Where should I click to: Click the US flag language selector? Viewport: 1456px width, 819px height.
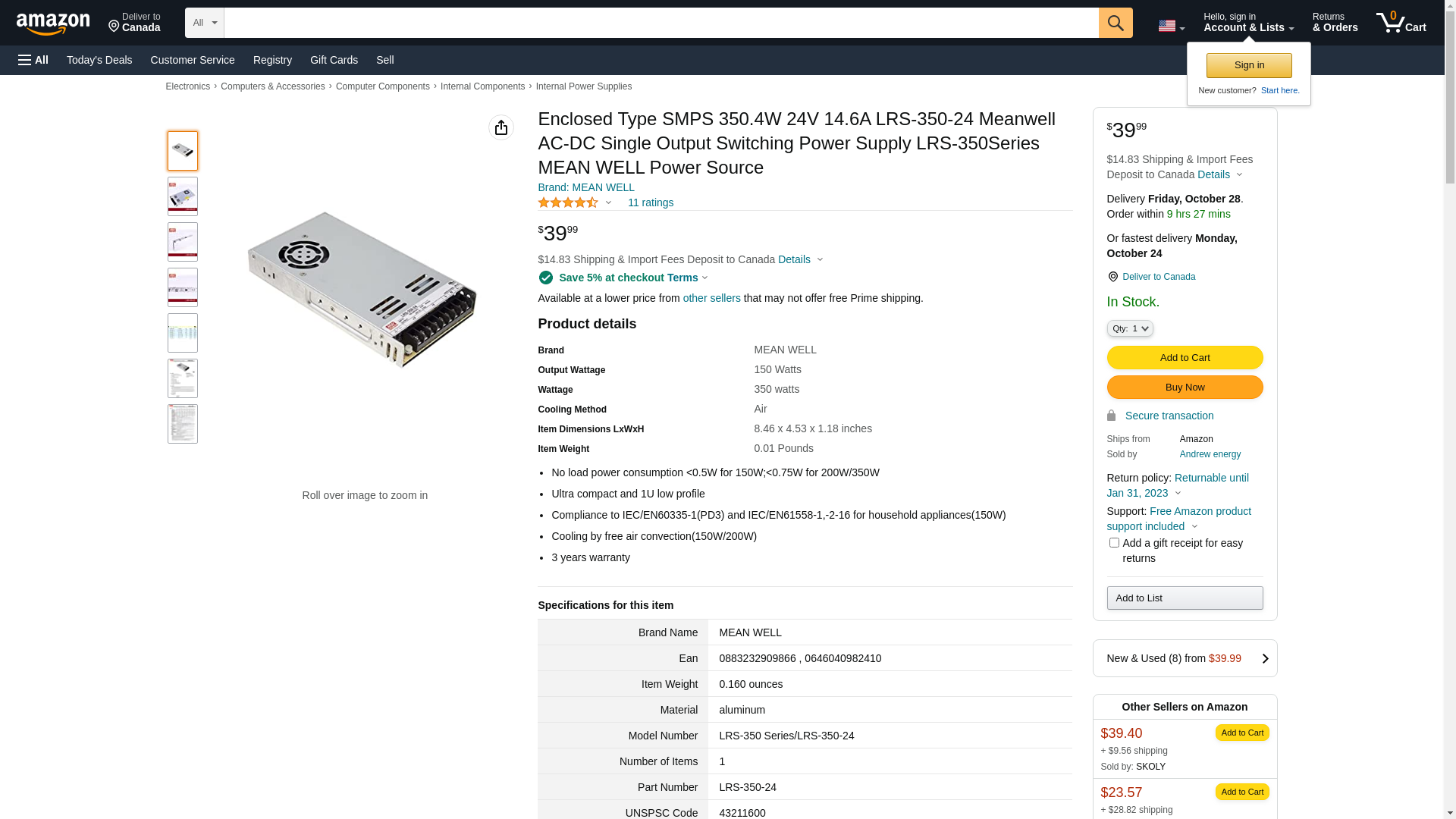click(x=1170, y=26)
